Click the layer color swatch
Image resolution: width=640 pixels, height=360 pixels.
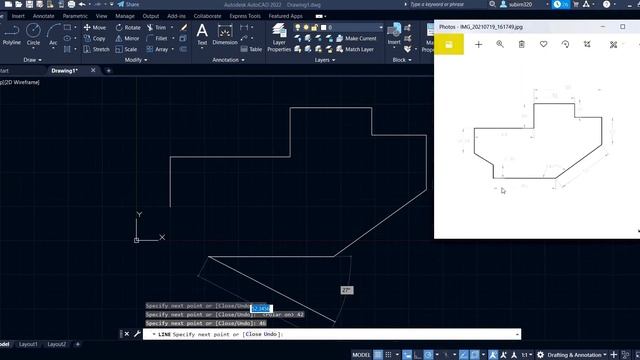(323, 27)
